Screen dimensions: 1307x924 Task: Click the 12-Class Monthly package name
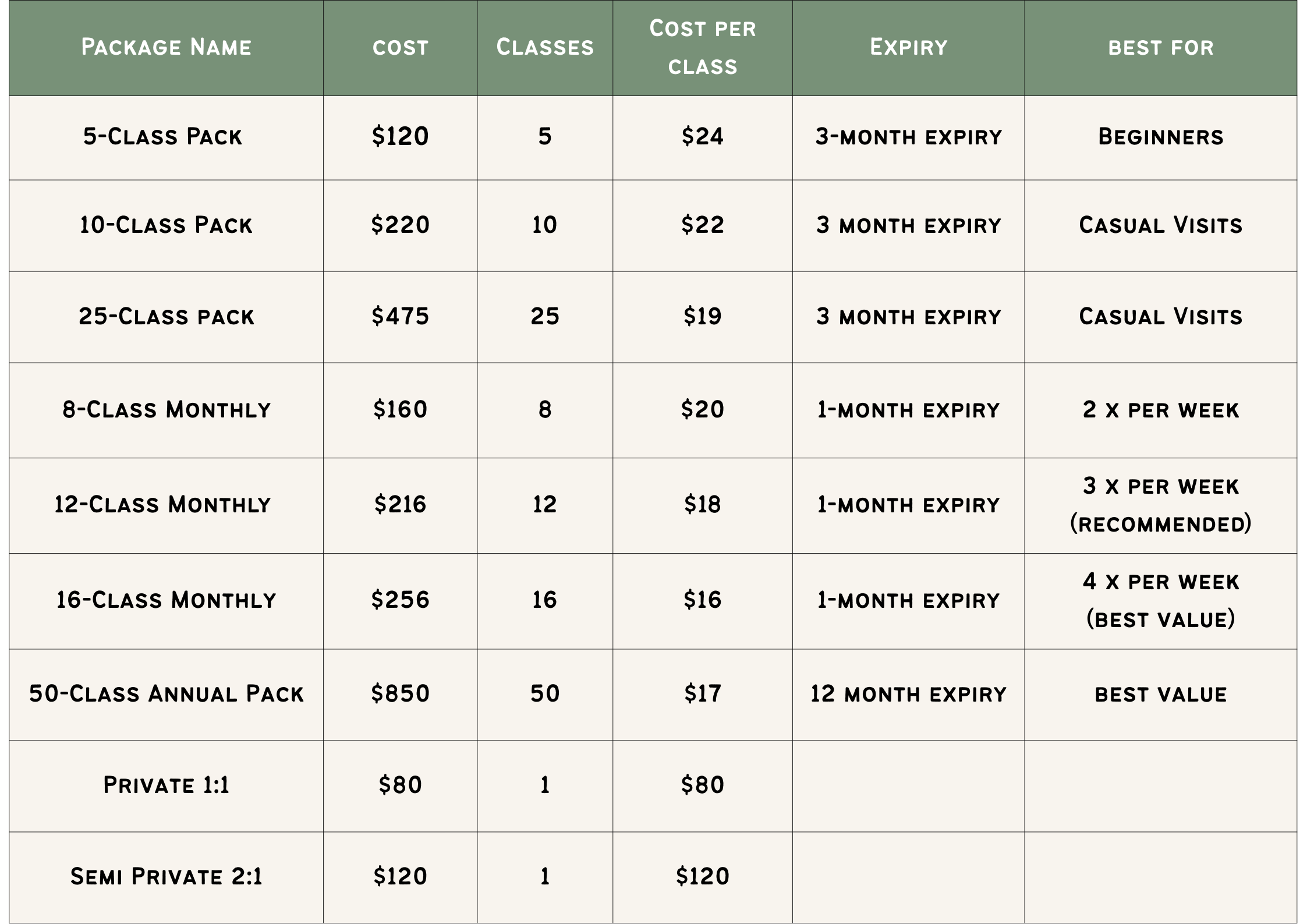coord(162,505)
